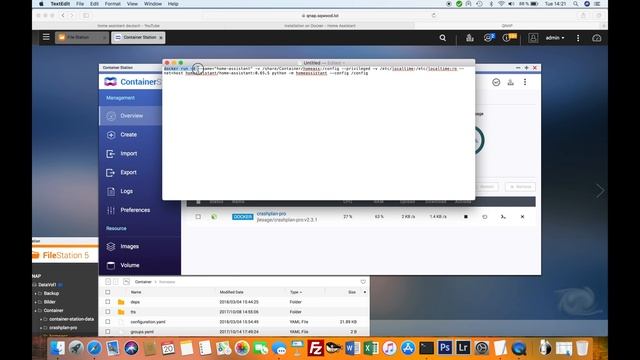Select DataVol1 in File Station tree
The width and height of the screenshot is (640, 360).
(47, 285)
